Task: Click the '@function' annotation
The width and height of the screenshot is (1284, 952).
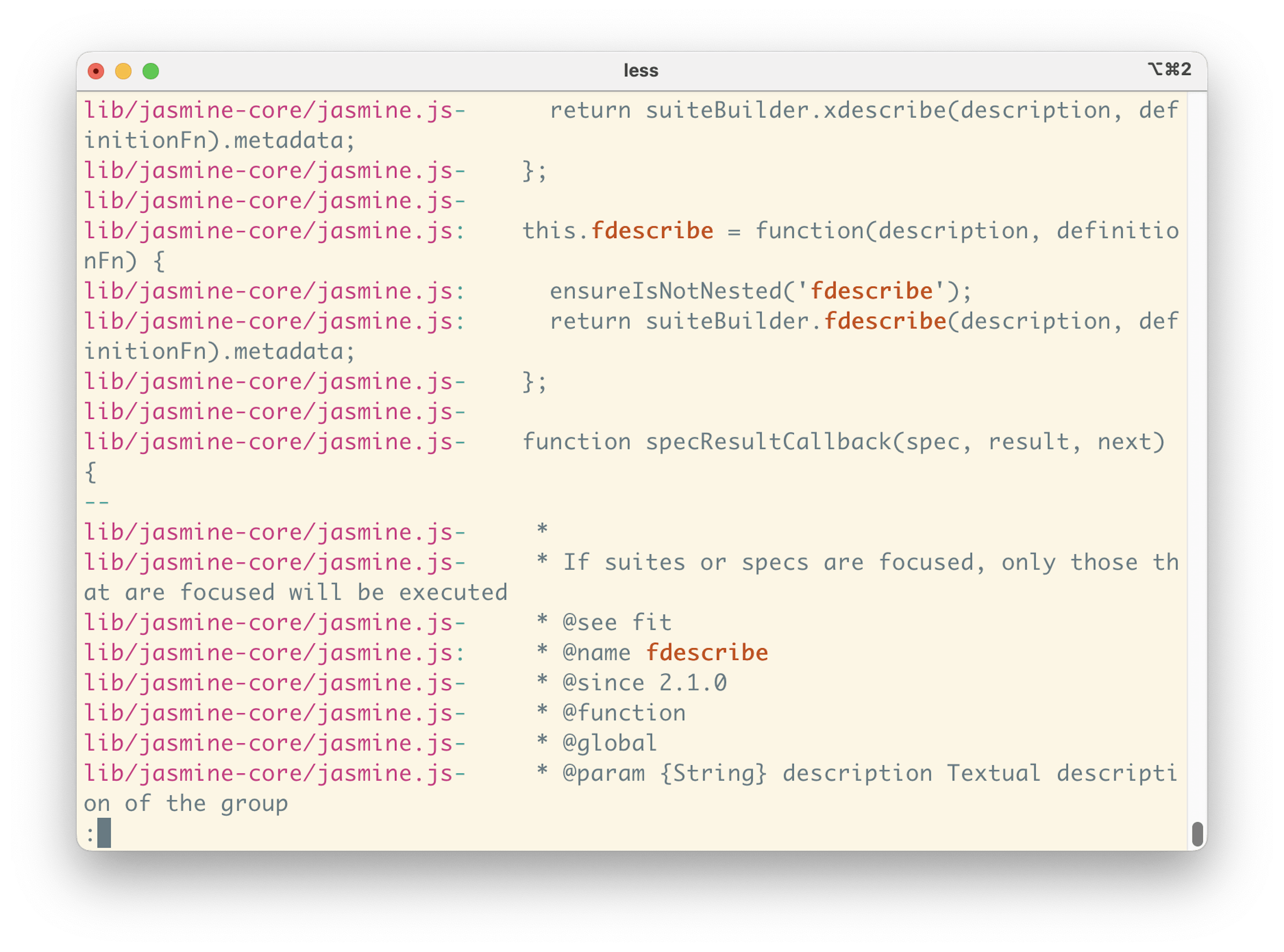Action: tap(624, 713)
